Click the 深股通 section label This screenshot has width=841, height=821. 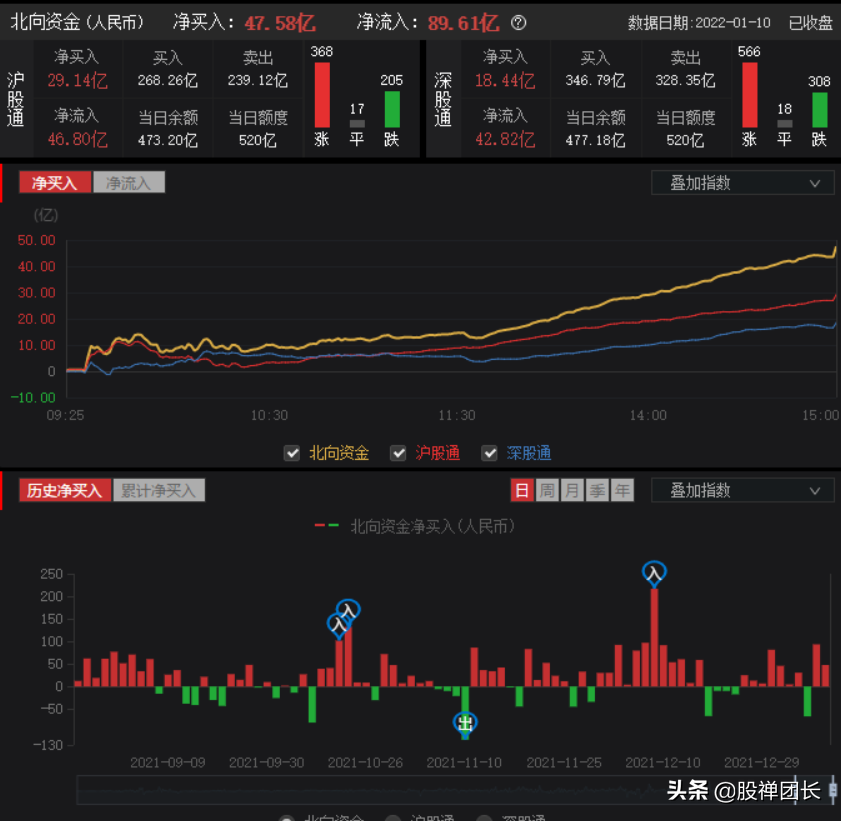point(443,100)
